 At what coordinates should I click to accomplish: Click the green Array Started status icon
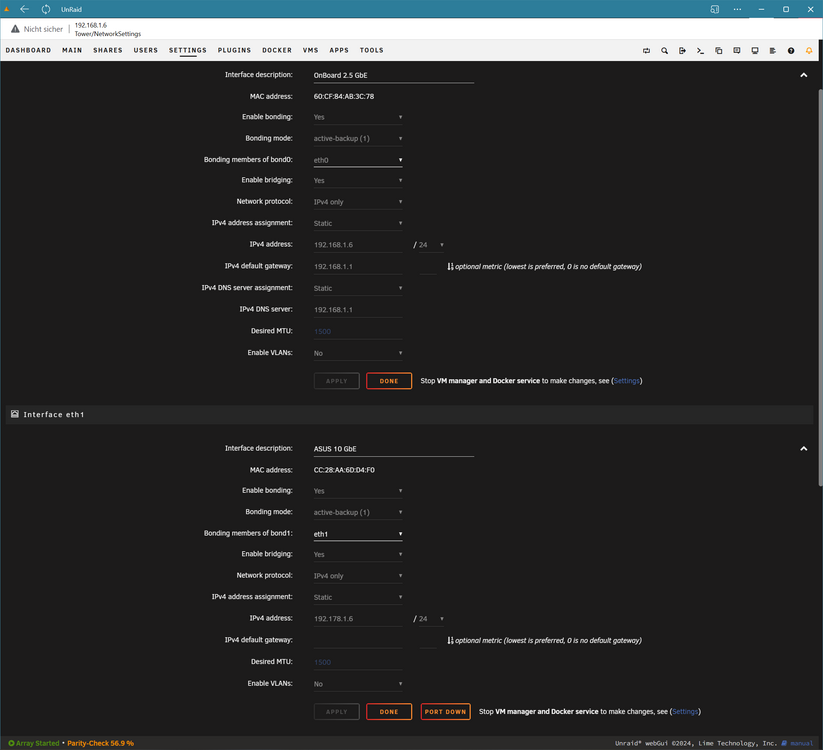point(12,743)
